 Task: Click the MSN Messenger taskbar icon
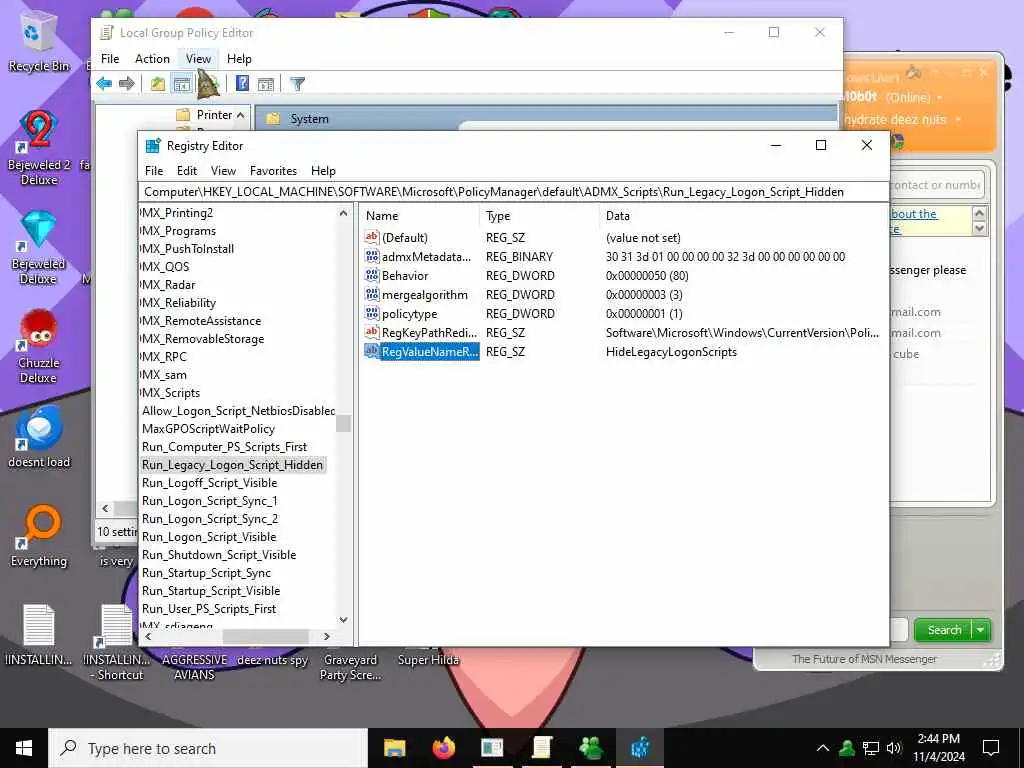click(590, 748)
